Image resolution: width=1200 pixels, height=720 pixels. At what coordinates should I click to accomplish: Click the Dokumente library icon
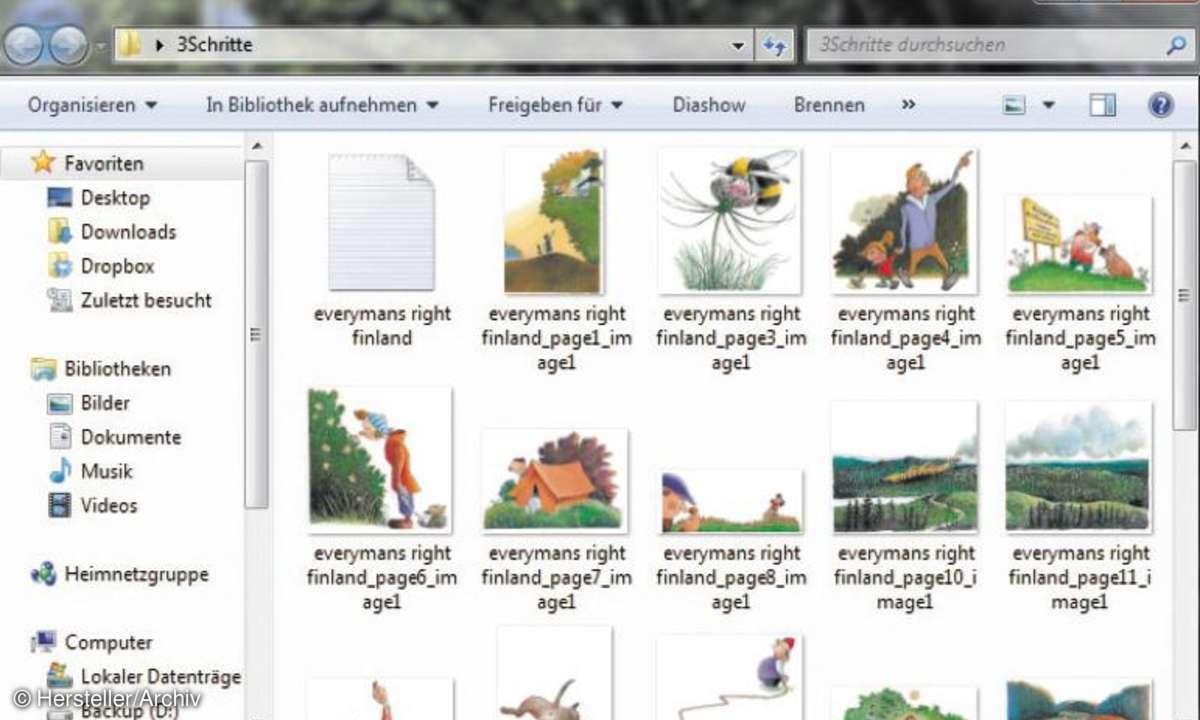pos(60,437)
